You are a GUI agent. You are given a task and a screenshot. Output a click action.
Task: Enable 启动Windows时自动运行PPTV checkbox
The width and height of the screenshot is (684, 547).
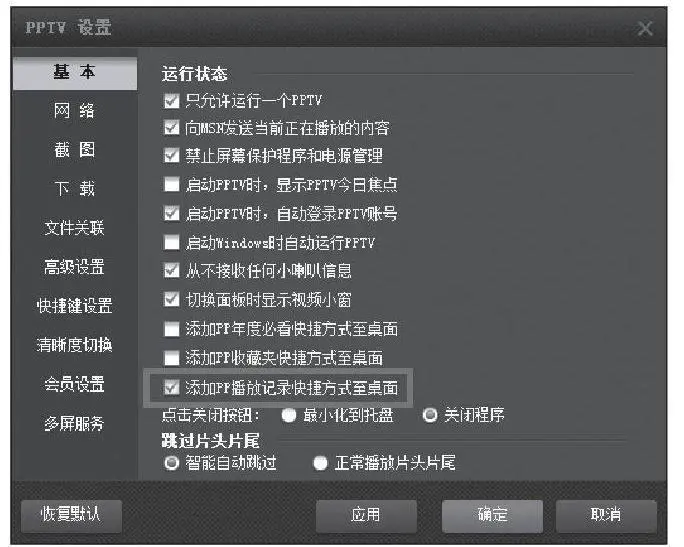(171, 242)
